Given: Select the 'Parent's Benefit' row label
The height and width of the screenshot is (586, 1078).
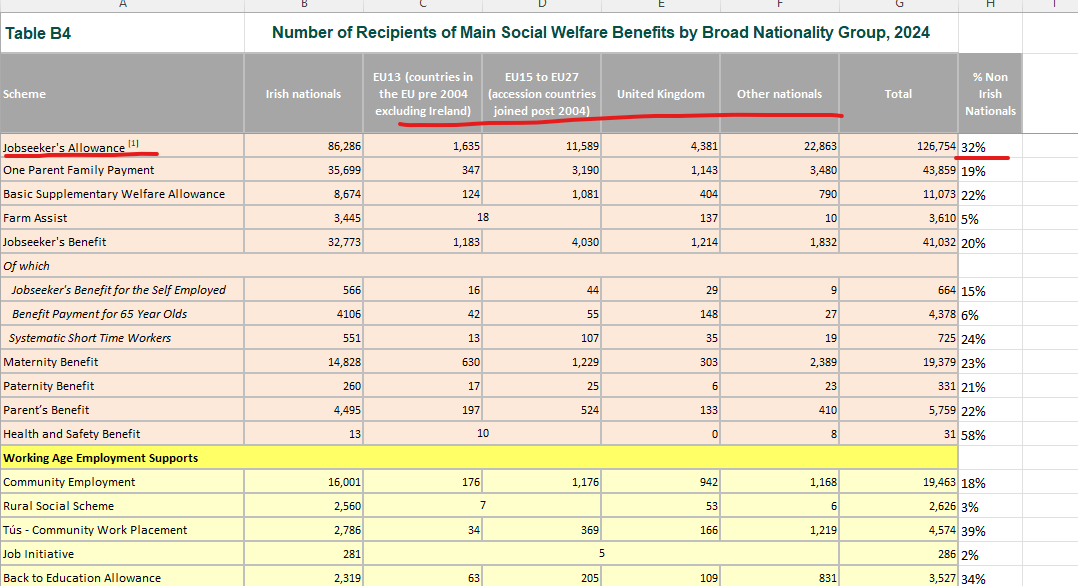Looking at the screenshot, I should coord(122,410).
